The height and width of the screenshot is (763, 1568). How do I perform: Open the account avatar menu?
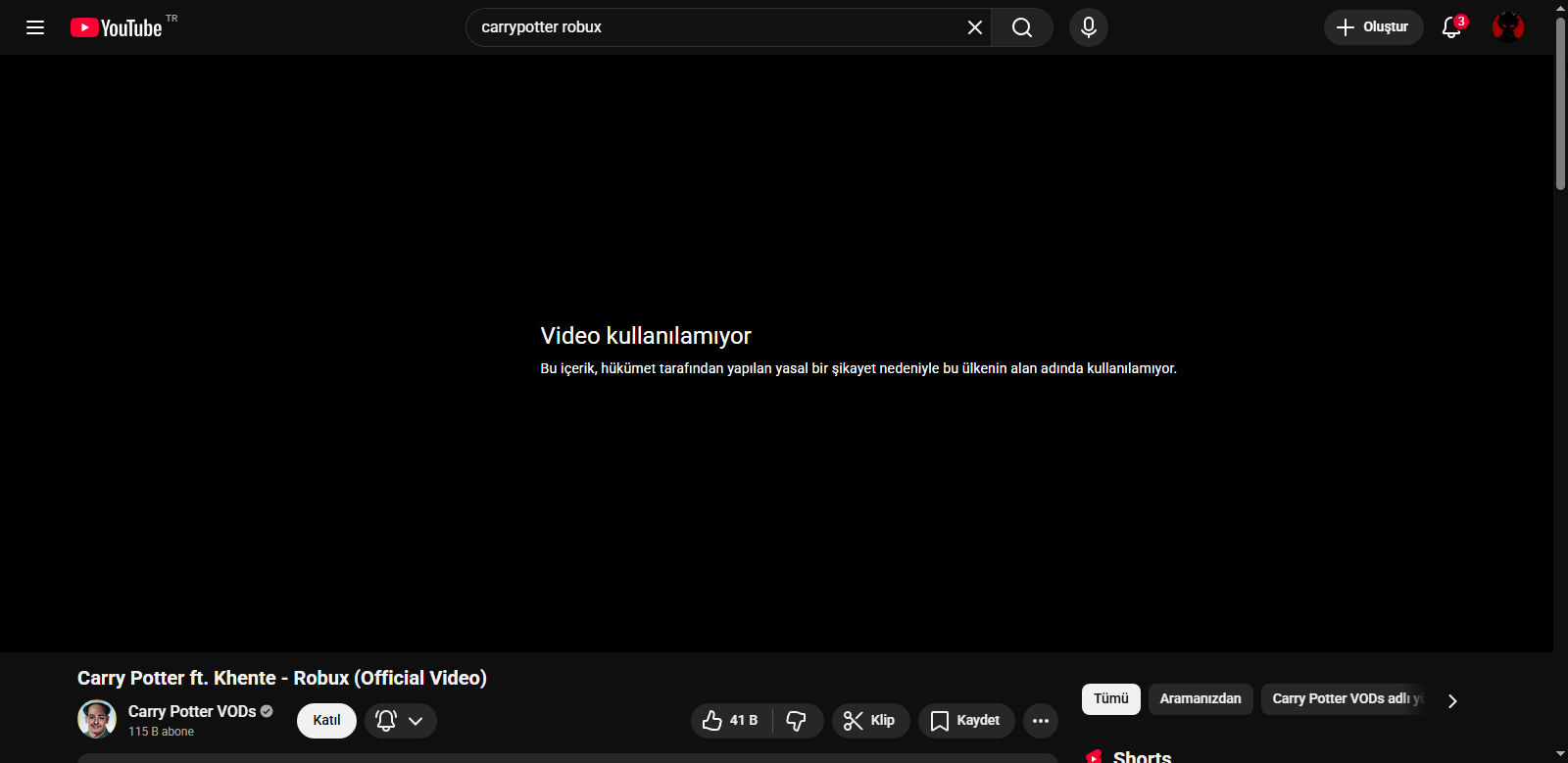1508,27
